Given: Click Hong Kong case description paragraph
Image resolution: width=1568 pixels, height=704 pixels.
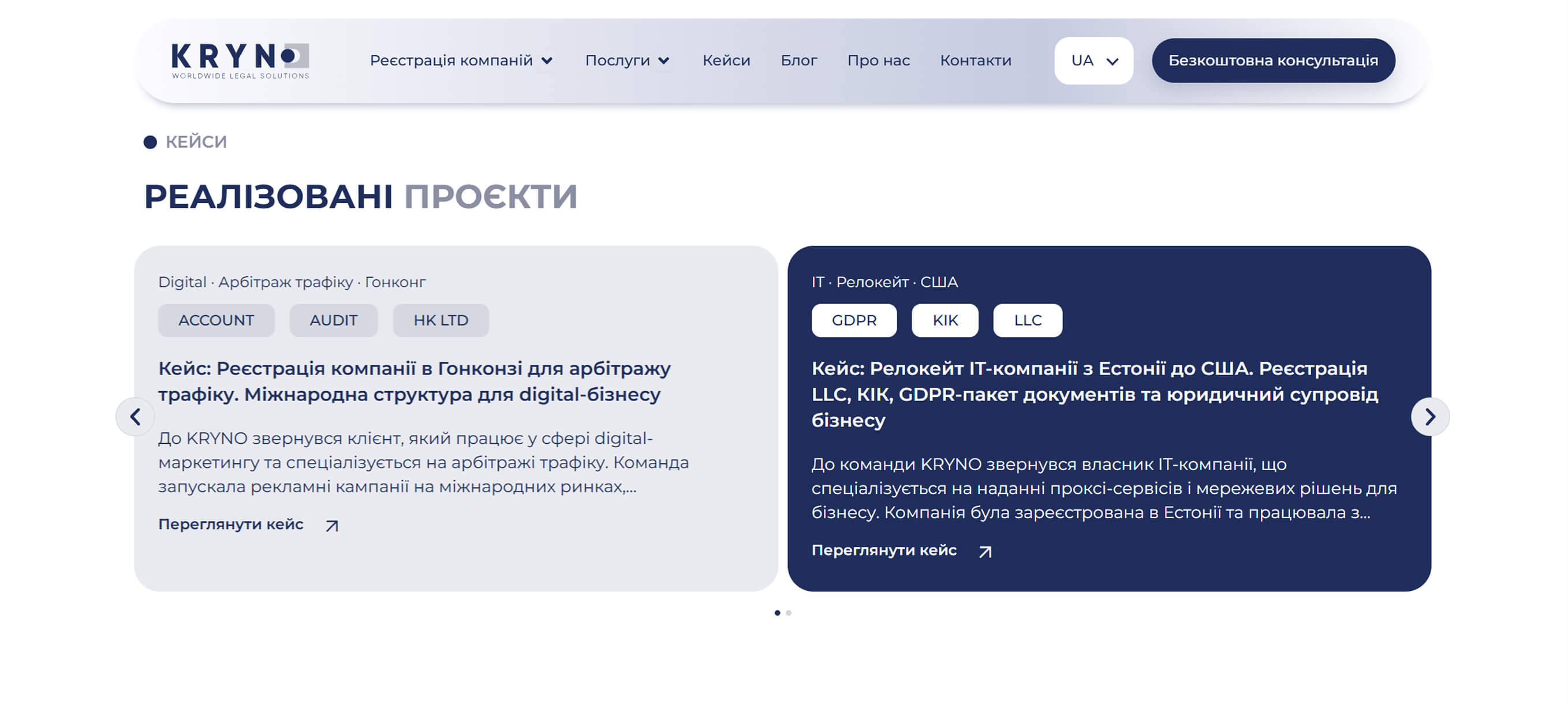Looking at the screenshot, I should (424, 463).
